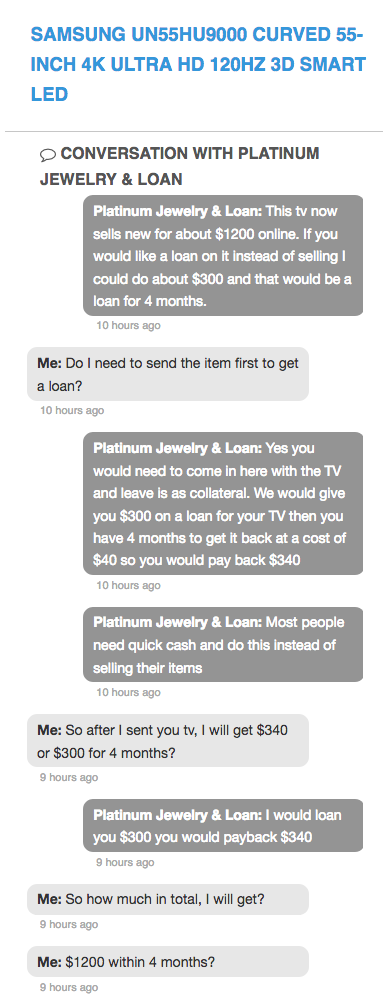Click the message about $1200 new price online
Screen dimensions: 387x998
tap(223, 255)
